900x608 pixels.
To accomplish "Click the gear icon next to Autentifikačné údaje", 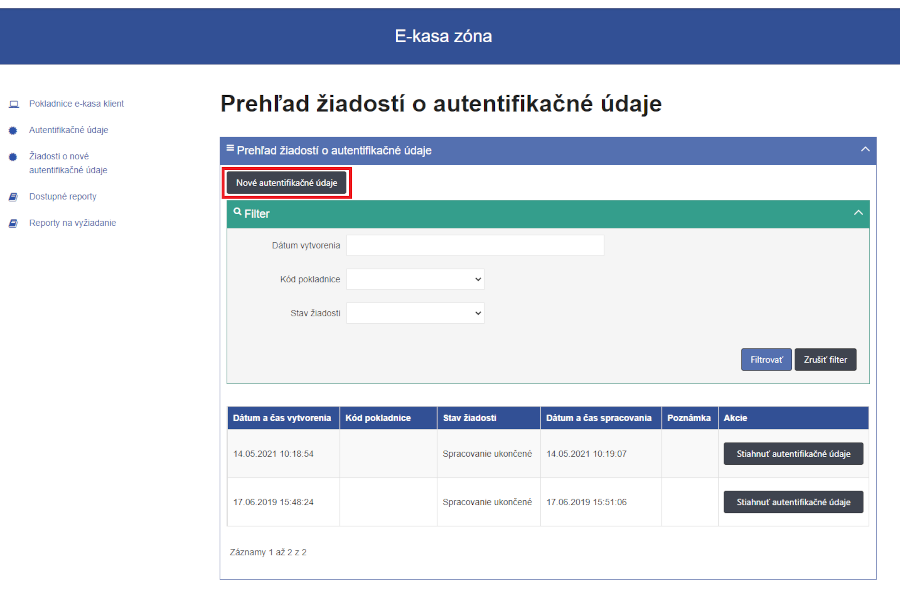I will 13,130.
